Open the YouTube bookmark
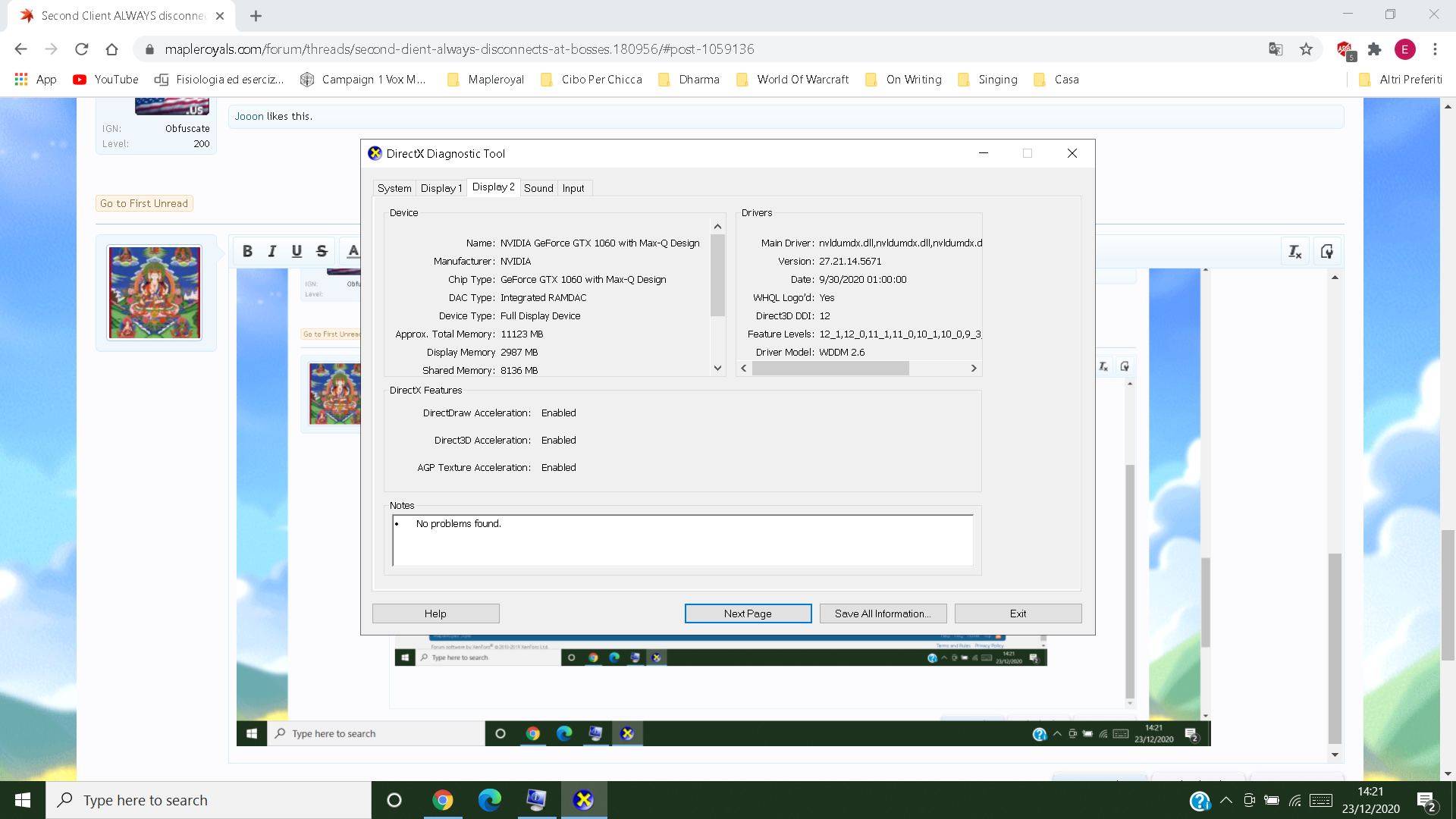The width and height of the screenshot is (1456, 819). 105,80
